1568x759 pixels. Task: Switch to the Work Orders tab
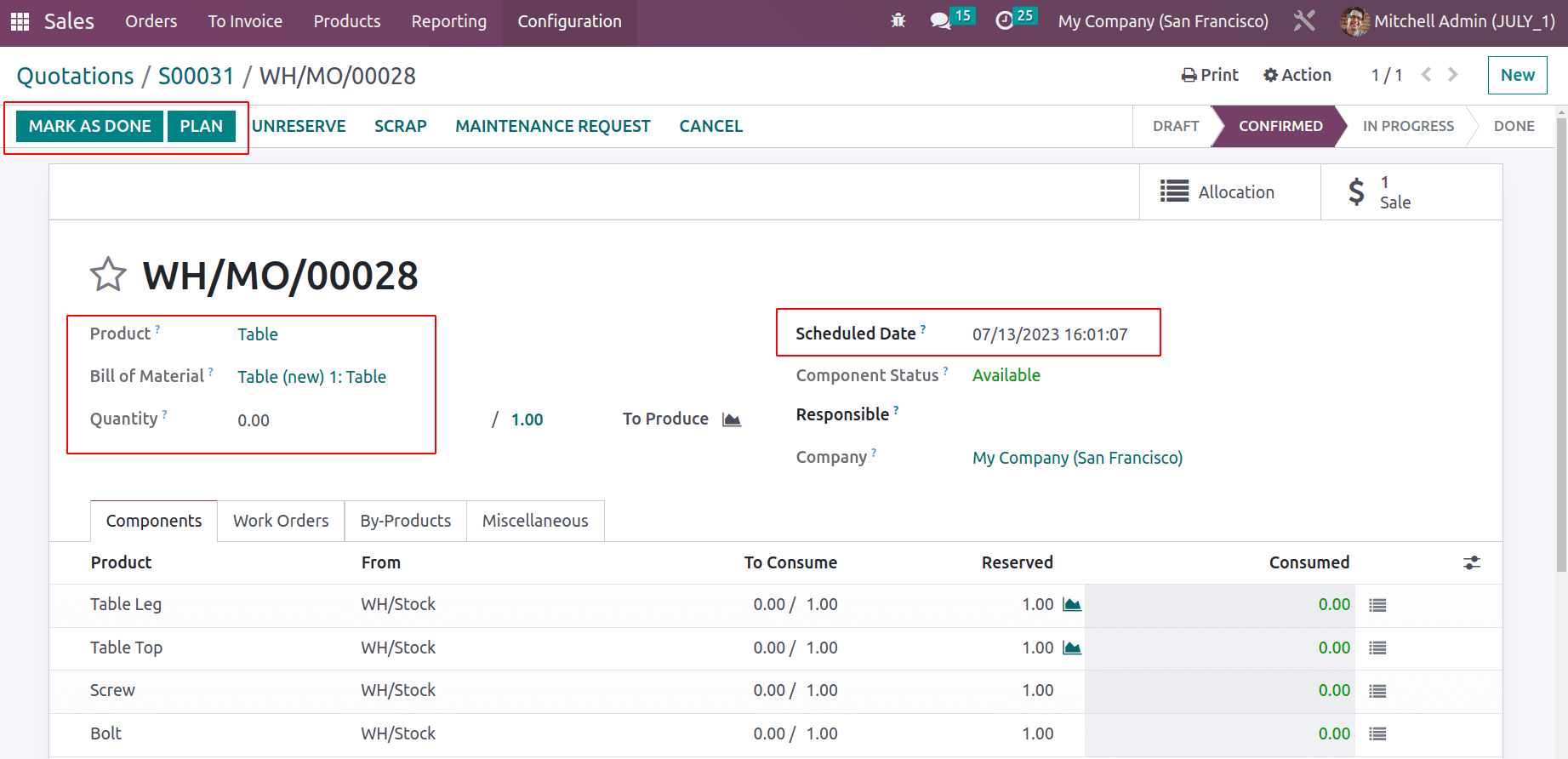[281, 521]
